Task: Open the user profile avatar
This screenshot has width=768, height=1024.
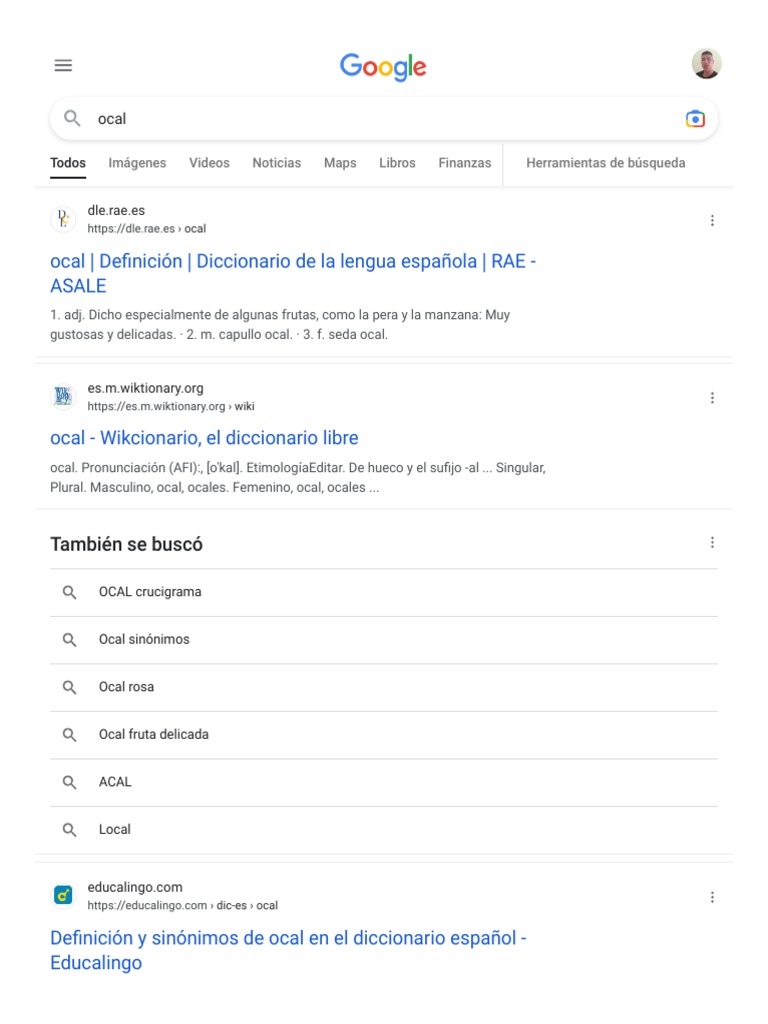Action: tap(706, 64)
